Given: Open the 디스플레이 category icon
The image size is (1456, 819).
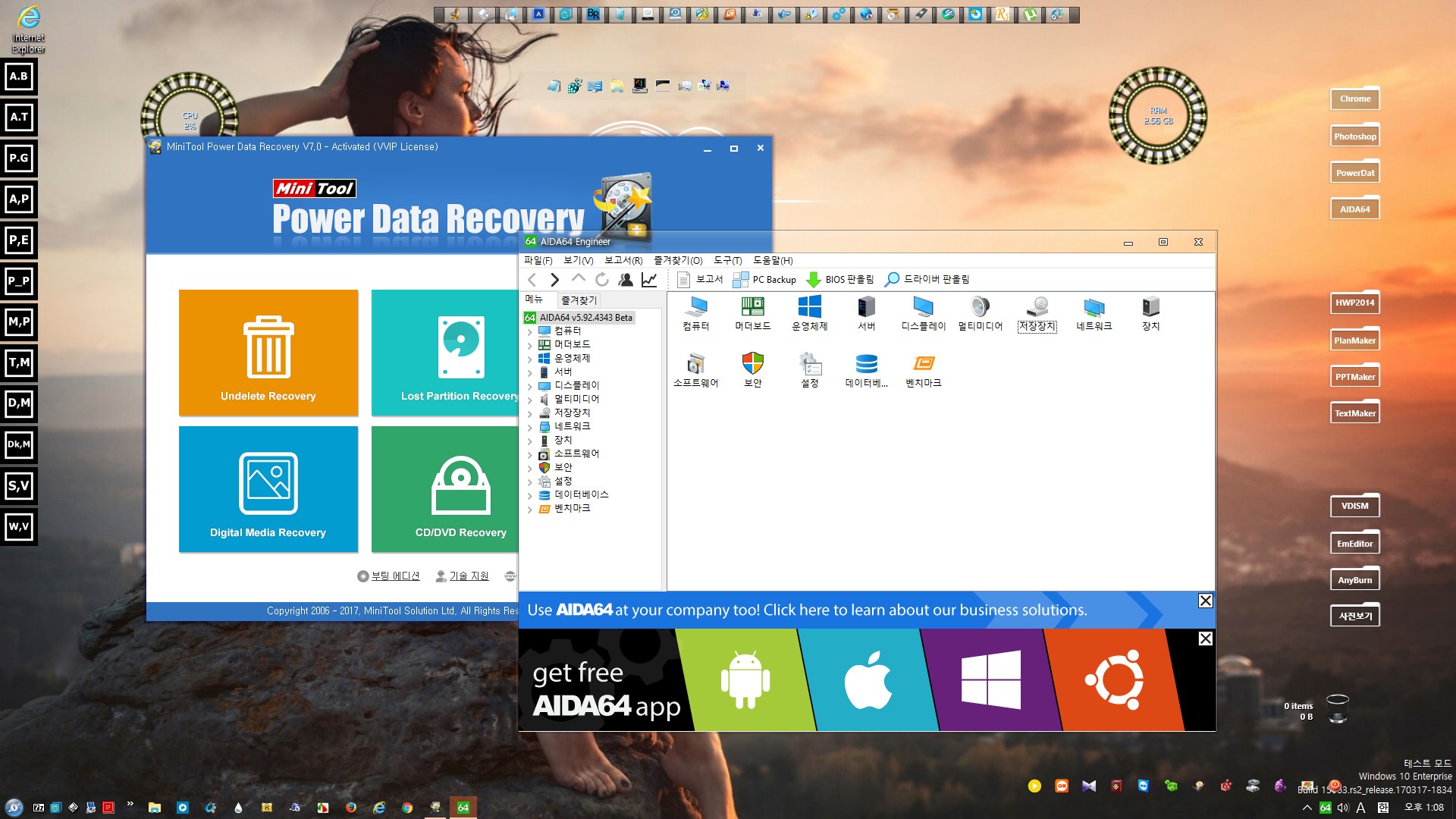Looking at the screenshot, I should click(923, 313).
